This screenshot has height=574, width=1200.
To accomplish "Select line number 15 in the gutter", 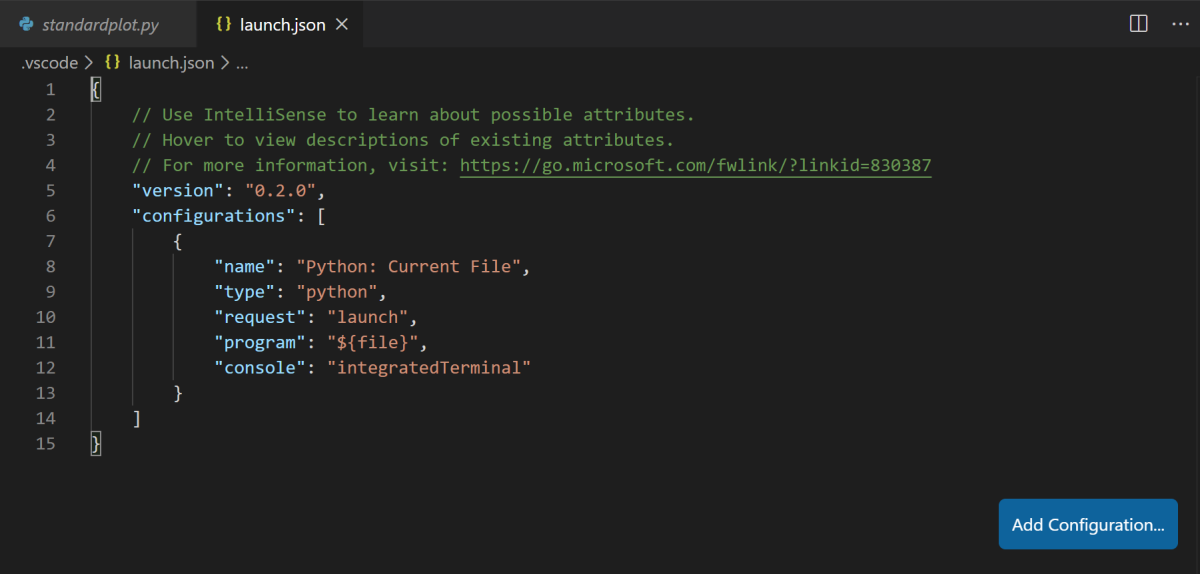I will (45, 444).
